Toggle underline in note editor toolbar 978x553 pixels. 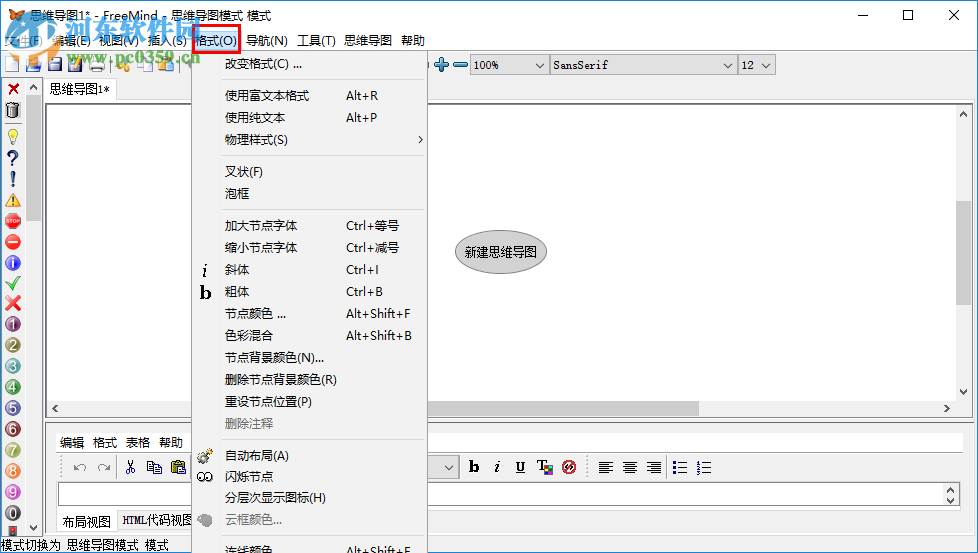tap(520, 467)
